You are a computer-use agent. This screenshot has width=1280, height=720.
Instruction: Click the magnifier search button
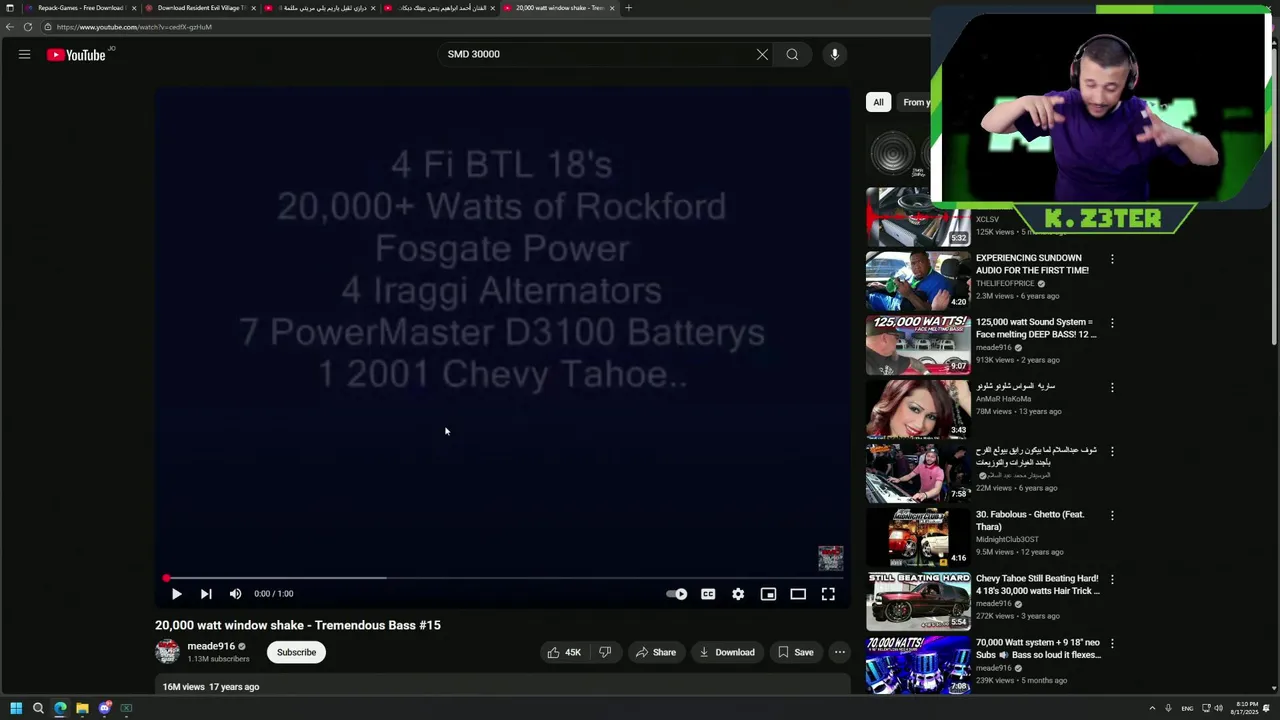coord(792,55)
